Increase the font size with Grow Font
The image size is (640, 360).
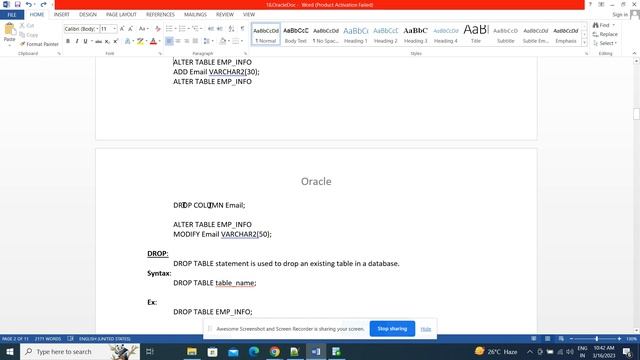tap(122, 29)
